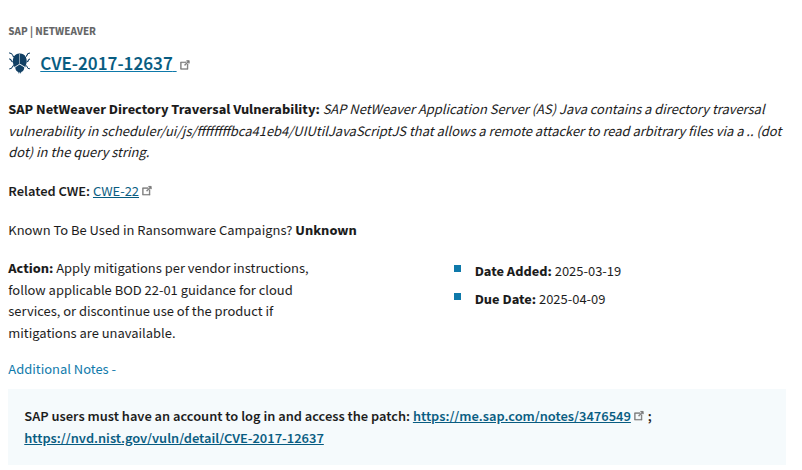Collapse the Additional Notes section
This screenshot has height=470, width=802.
point(62,369)
